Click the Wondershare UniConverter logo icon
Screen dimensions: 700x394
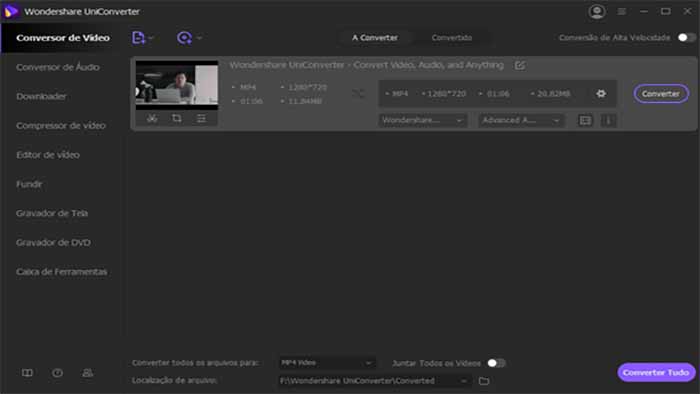[11, 11]
